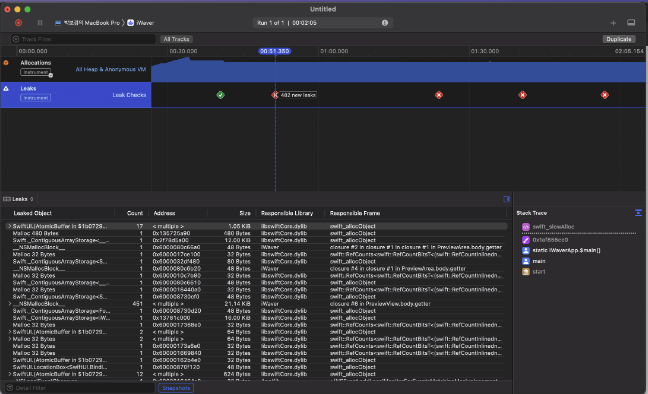
Task: Expand SwiftUI AtomicBuffer row with count 2
Action: click(10, 332)
